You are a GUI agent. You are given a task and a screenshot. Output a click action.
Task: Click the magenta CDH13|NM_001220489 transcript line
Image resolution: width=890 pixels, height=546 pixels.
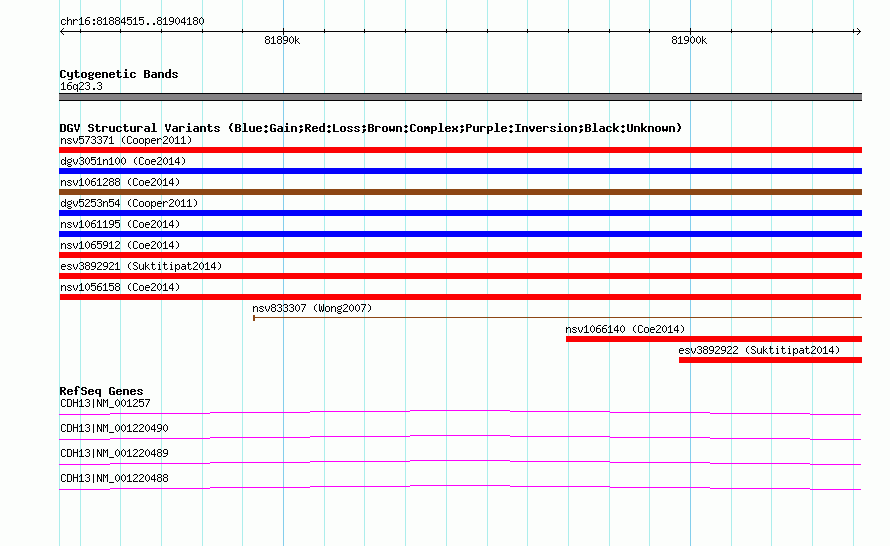coord(460,462)
